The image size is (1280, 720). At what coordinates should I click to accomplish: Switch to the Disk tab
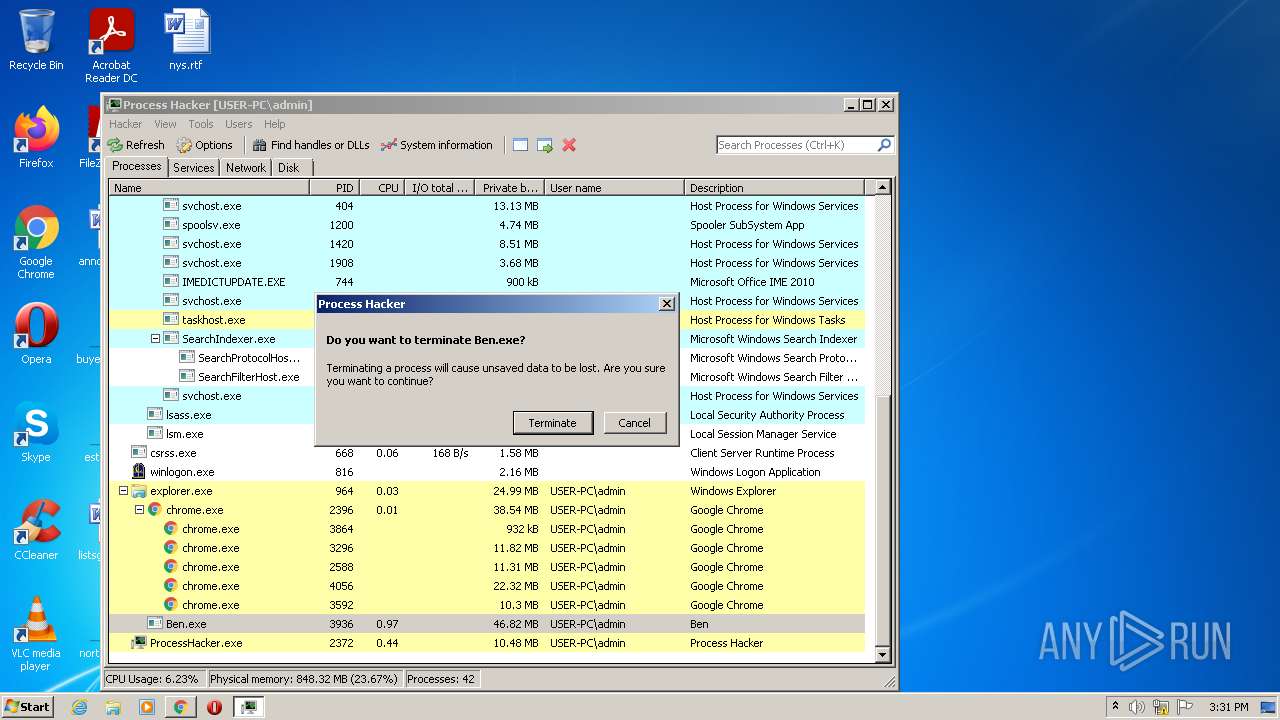click(289, 168)
